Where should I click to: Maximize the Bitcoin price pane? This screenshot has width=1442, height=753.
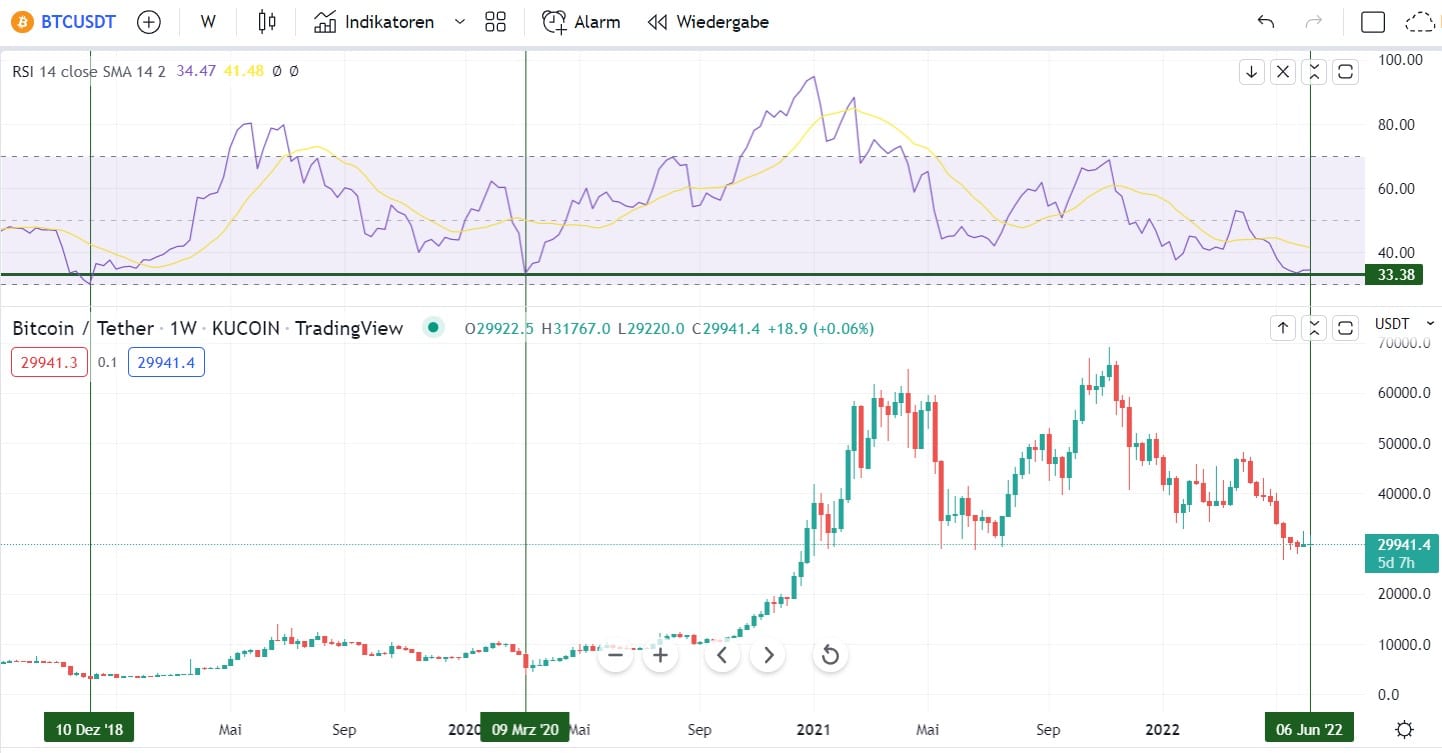1345,328
